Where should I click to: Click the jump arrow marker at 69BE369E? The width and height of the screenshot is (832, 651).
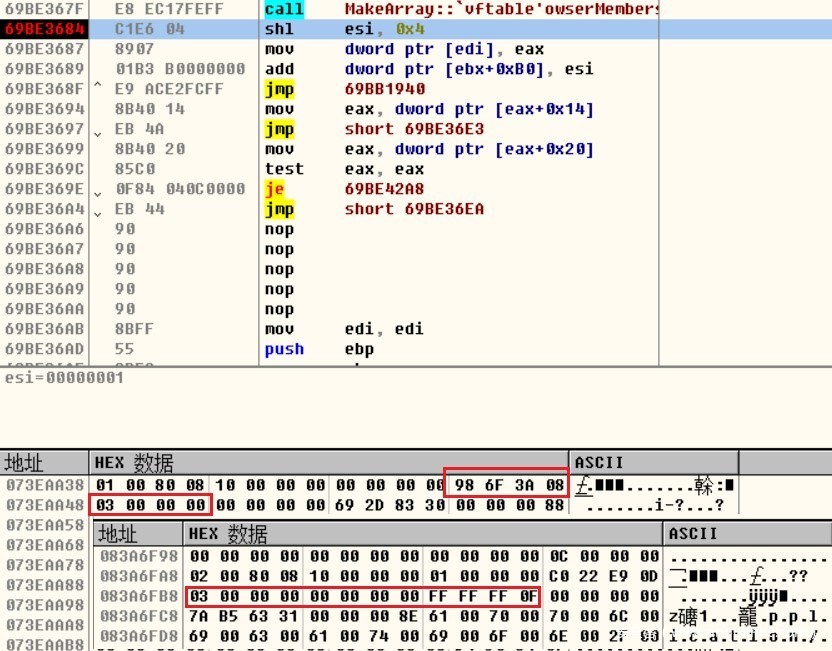(x=98, y=190)
